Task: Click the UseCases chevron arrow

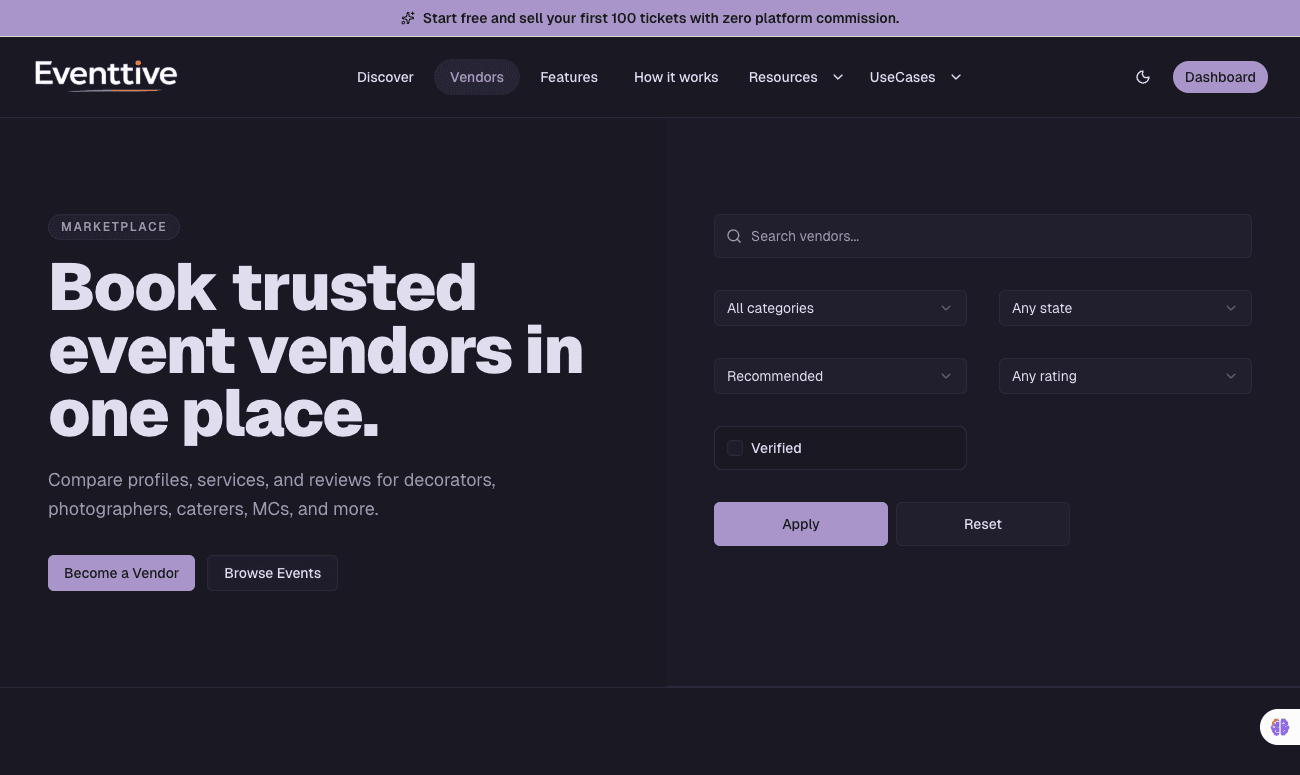Action: 956,77
